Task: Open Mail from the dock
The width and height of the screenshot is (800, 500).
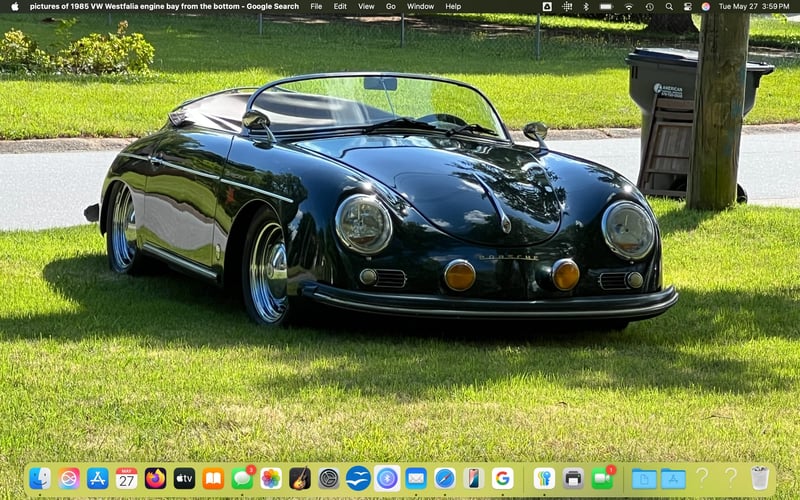Action: (x=416, y=478)
